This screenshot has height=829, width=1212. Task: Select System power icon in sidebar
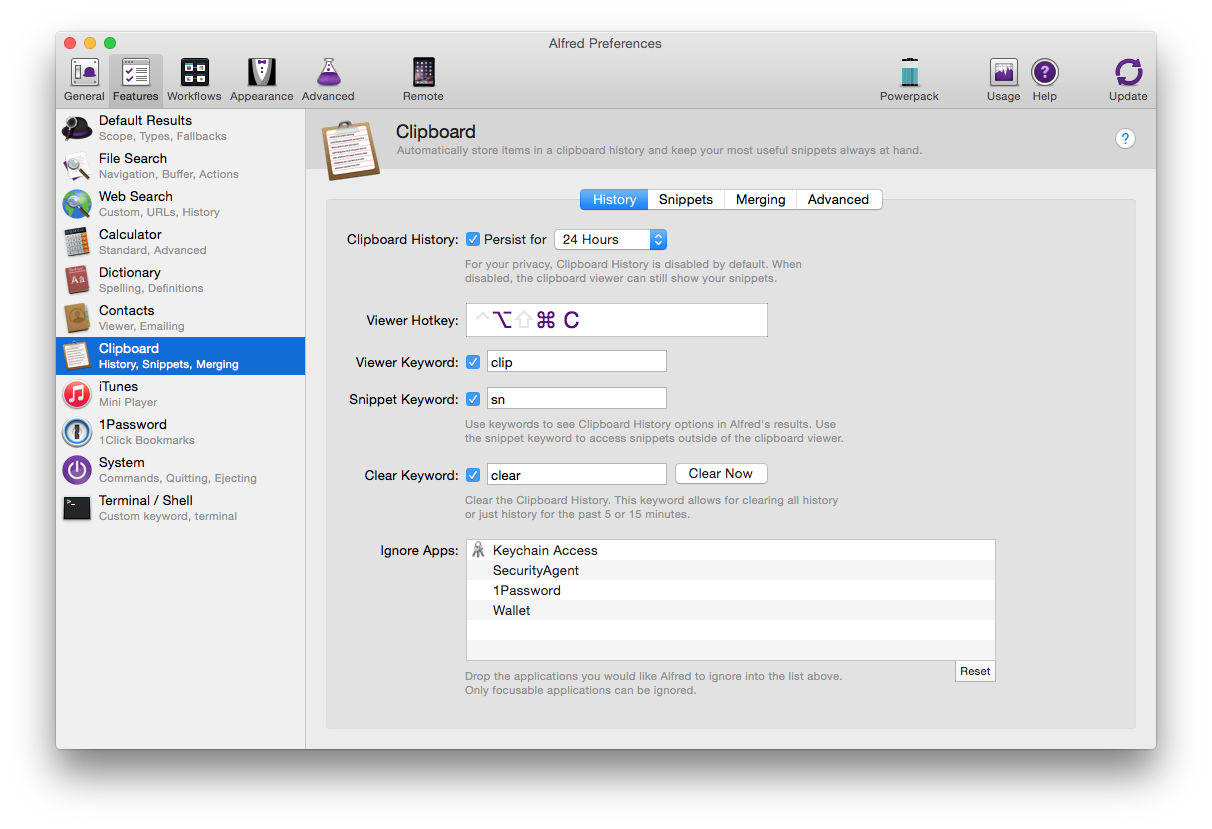click(x=77, y=470)
